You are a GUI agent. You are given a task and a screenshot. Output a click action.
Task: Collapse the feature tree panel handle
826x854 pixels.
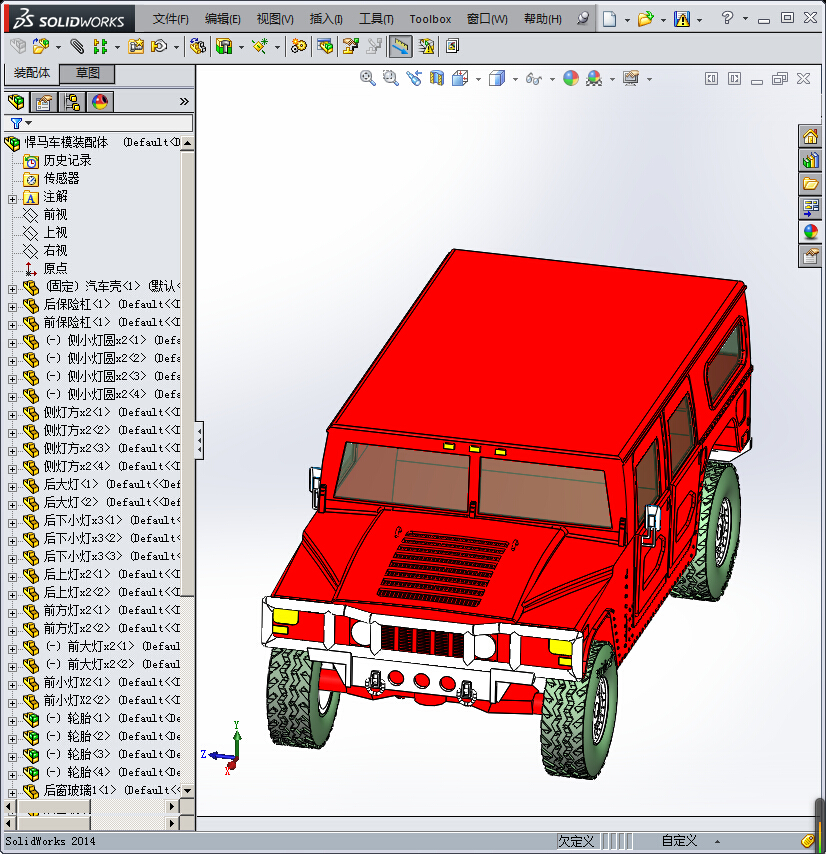pyautogui.click(x=199, y=440)
